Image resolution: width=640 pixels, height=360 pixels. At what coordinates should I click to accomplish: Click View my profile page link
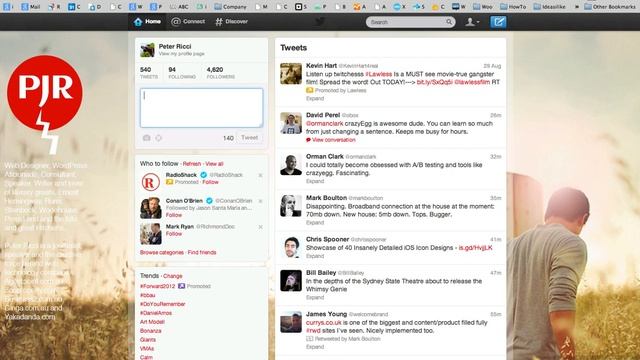click(x=182, y=54)
